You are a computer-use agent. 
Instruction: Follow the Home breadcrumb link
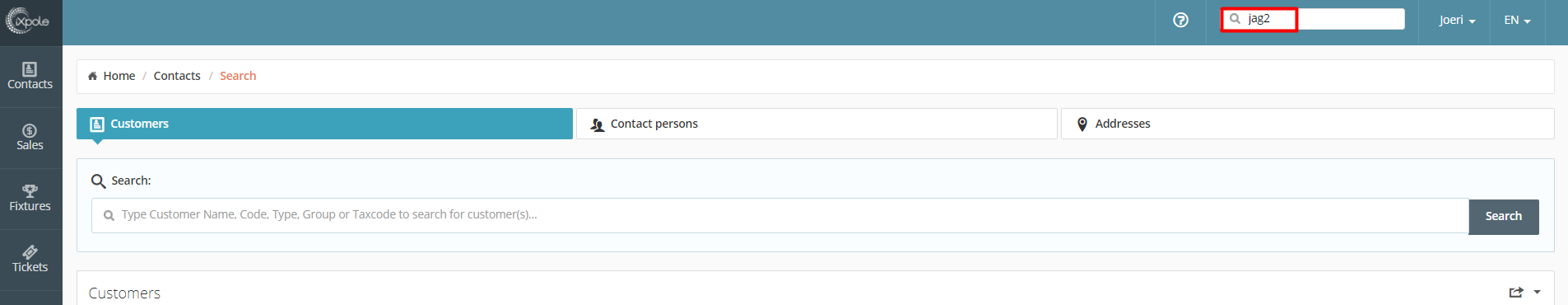119,76
